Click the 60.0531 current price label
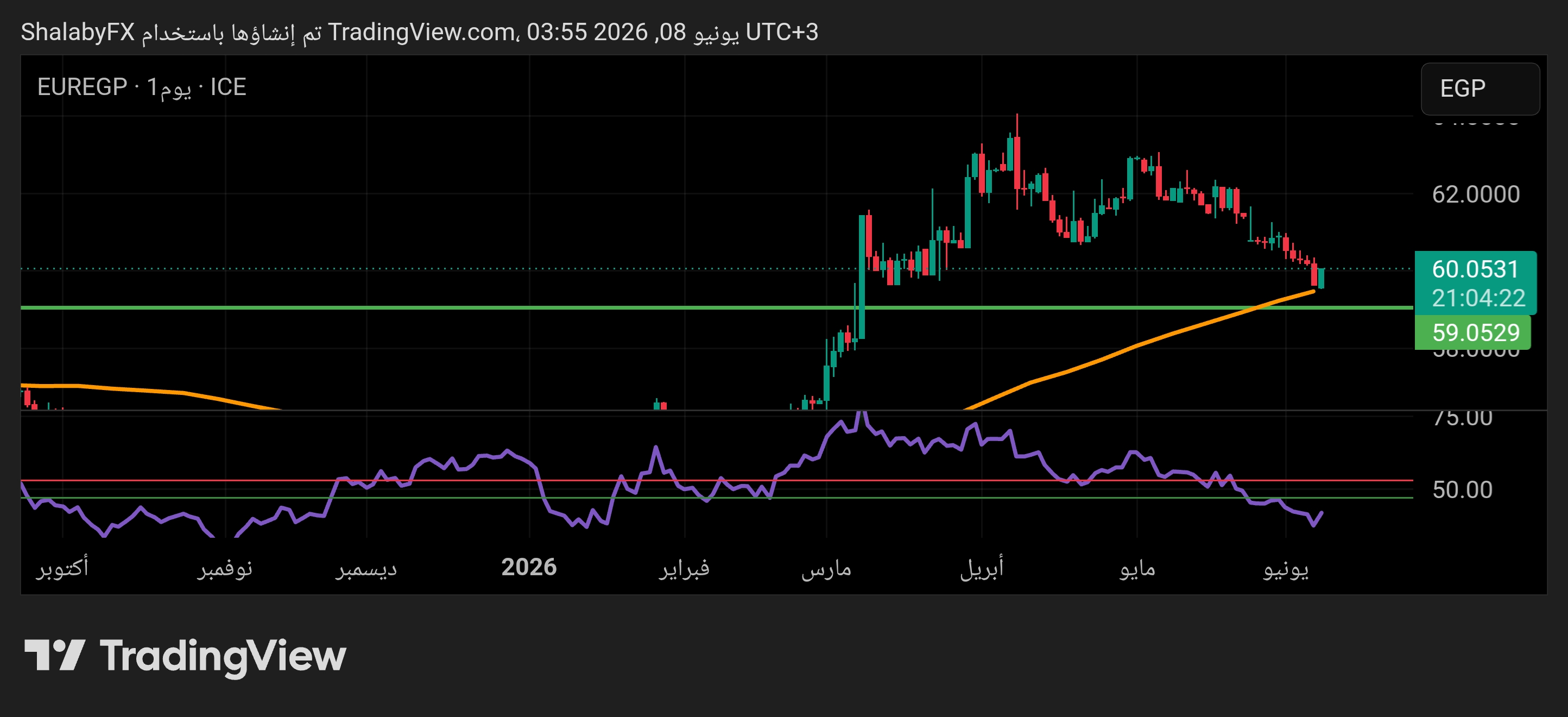This screenshot has height=717, width=1568. click(1476, 269)
